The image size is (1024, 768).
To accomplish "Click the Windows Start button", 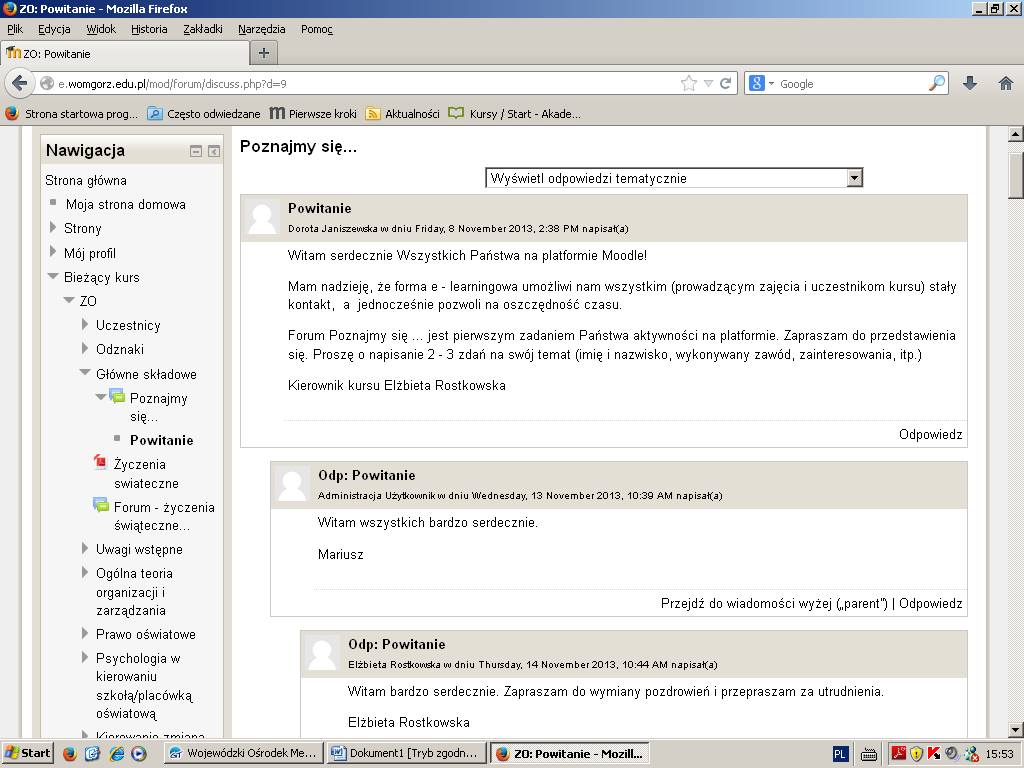I will point(27,754).
